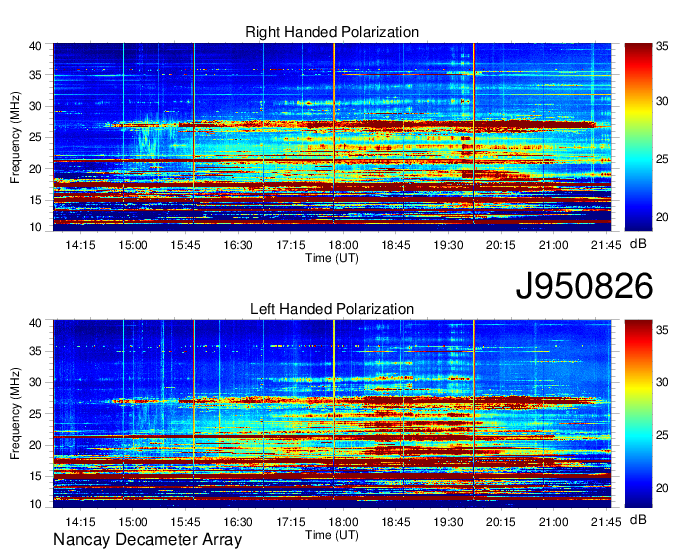
Task: Click the upper plot's "Frequency (MHz)" axis label
Action: tap(15, 137)
